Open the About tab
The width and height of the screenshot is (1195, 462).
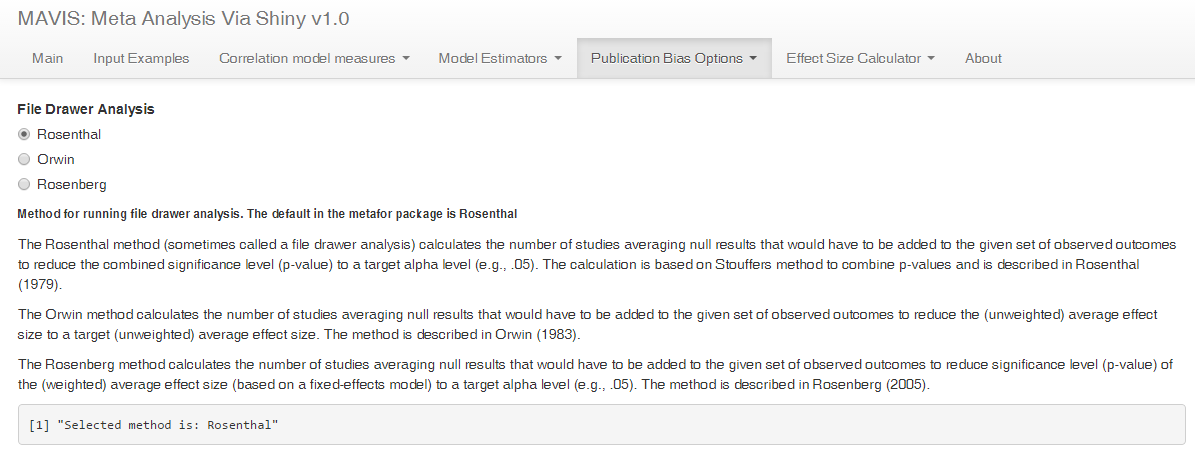coord(983,58)
